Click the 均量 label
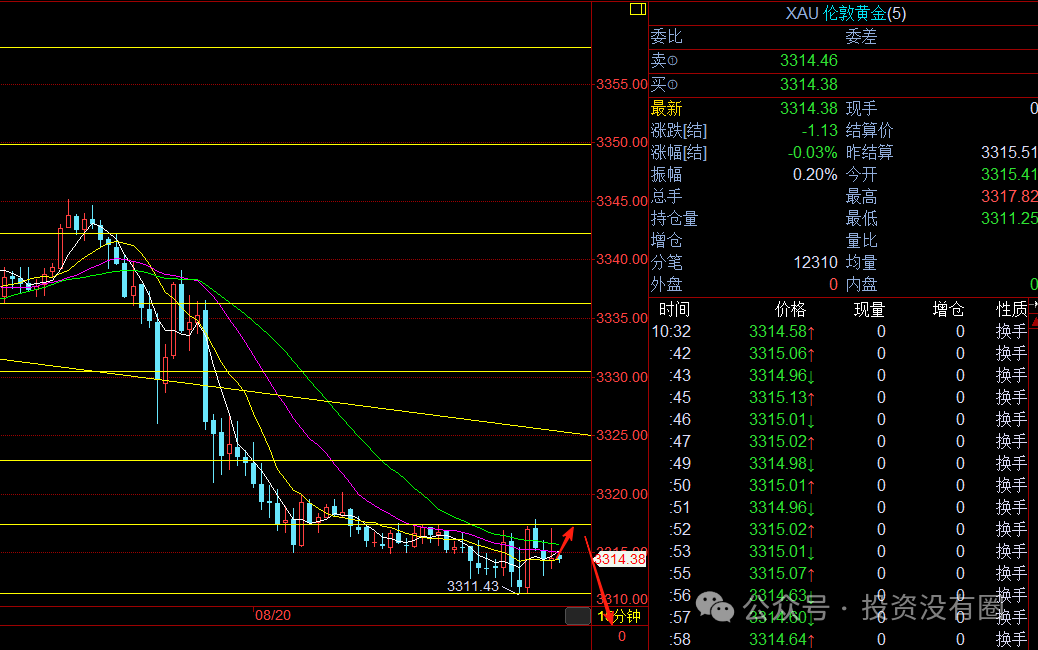1038x650 pixels. 861,263
